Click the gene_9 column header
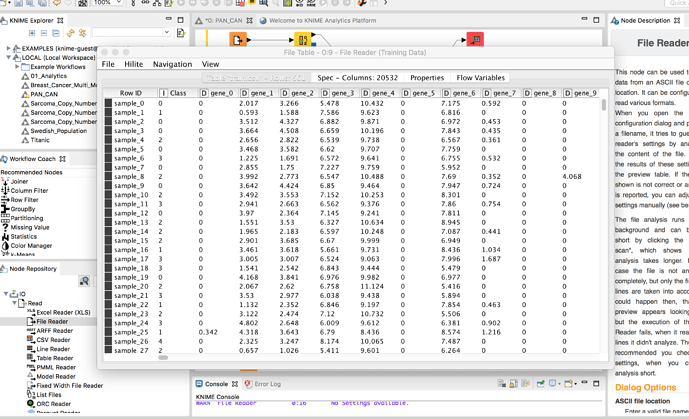 coord(581,93)
